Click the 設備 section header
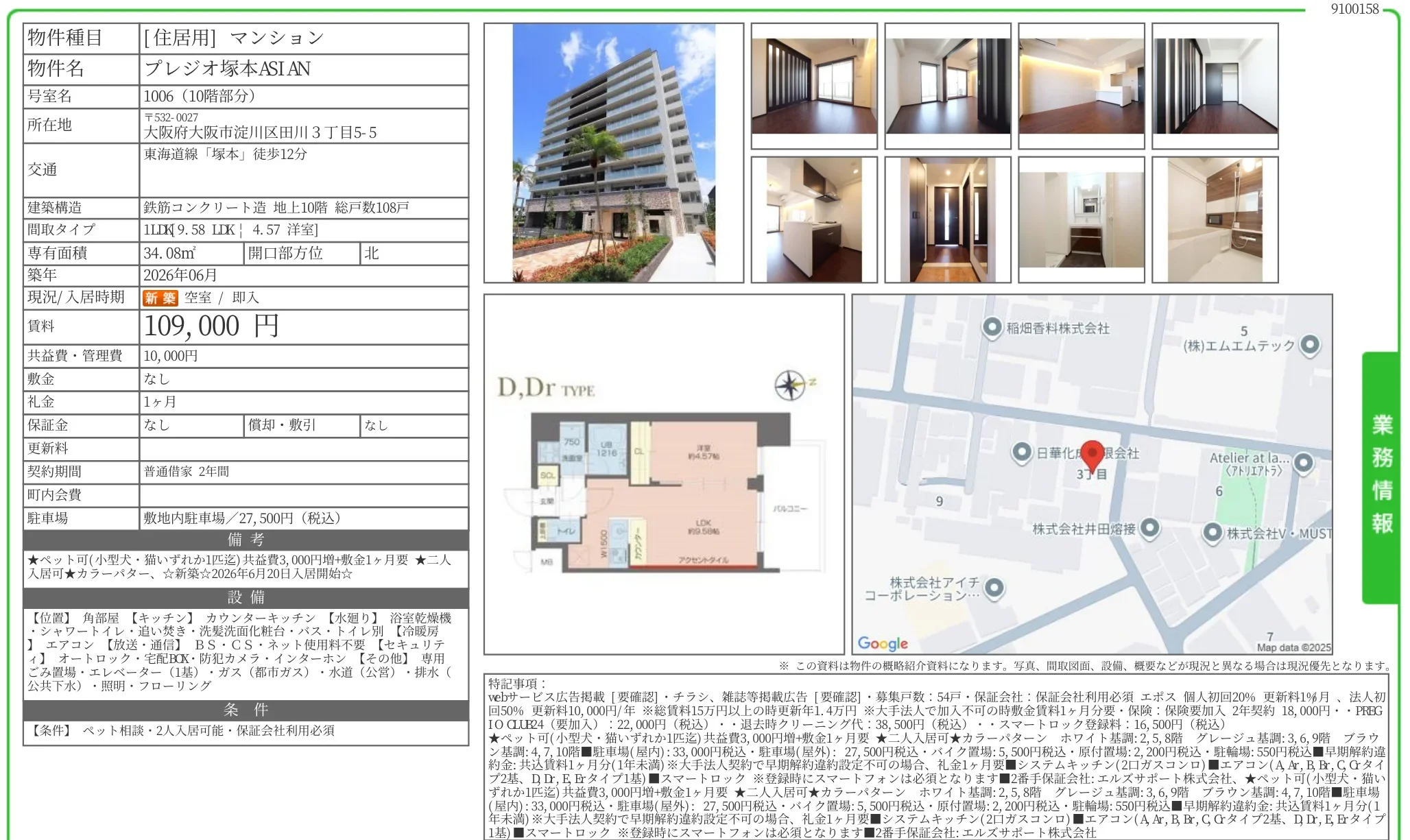 [x=246, y=597]
